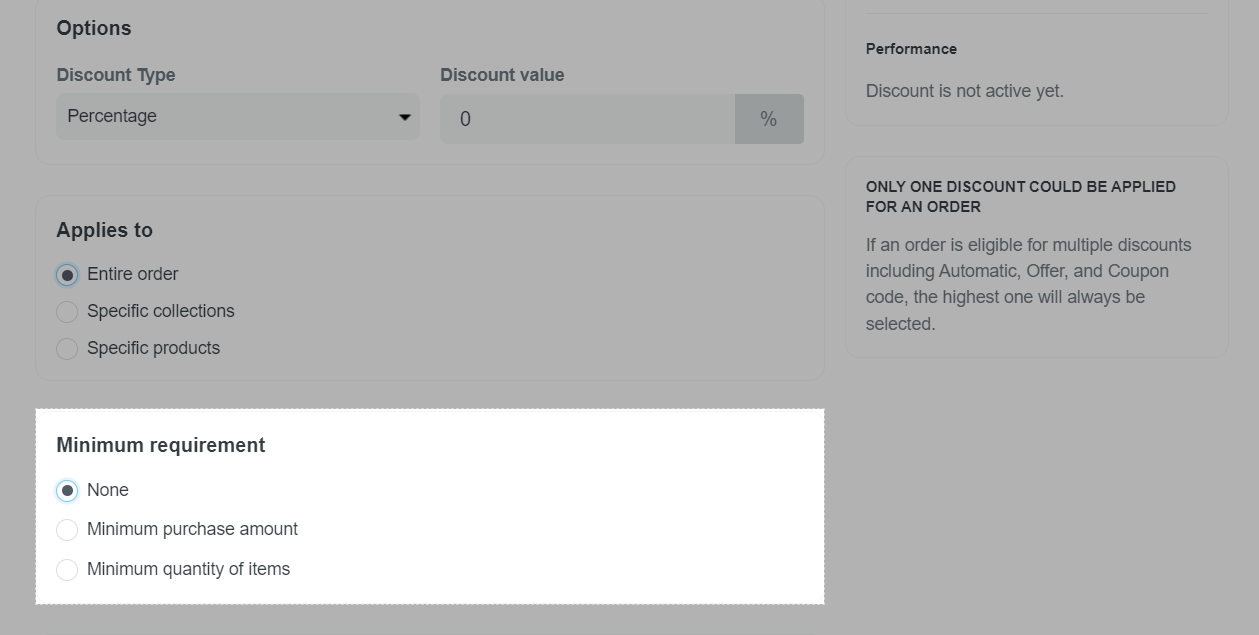Click the multiple discounts explanation paragraph
Viewport: 1259px width, 635px height.
[x=1029, y=284]
